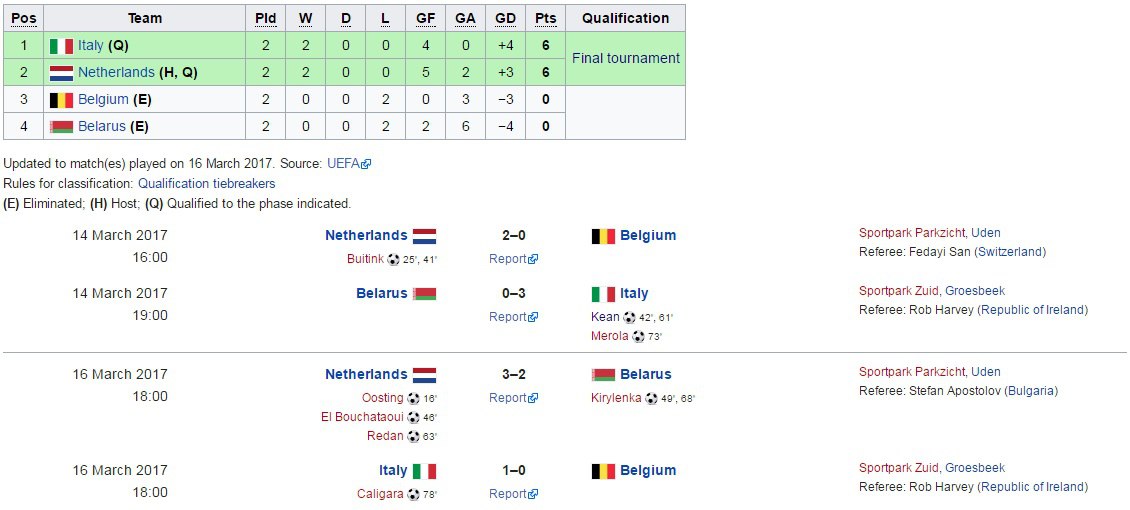Click the Pts column header
The image size is (1130, 510).
545,18
